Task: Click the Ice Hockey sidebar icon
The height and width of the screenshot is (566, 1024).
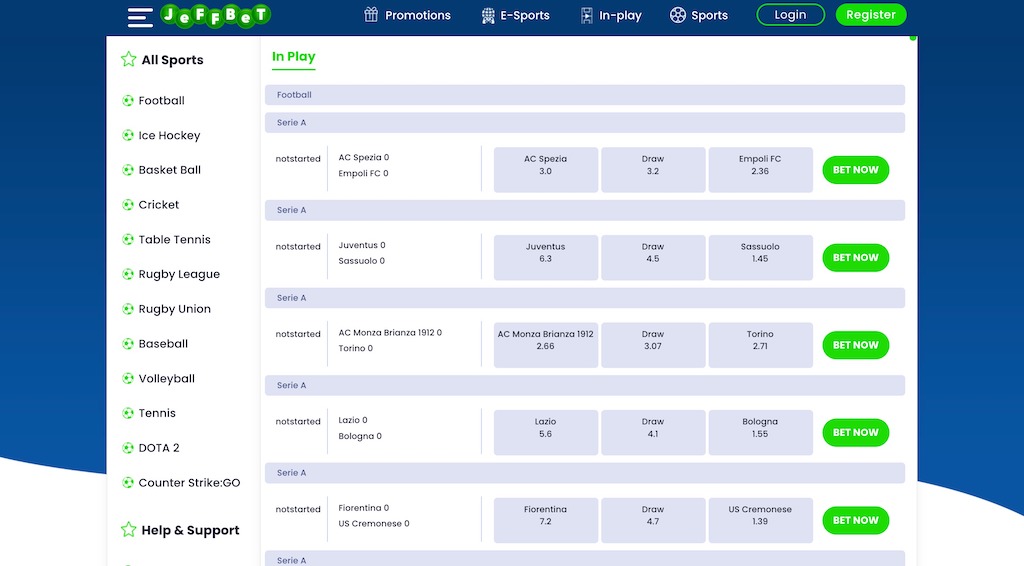Action: (x=128, y=135)
